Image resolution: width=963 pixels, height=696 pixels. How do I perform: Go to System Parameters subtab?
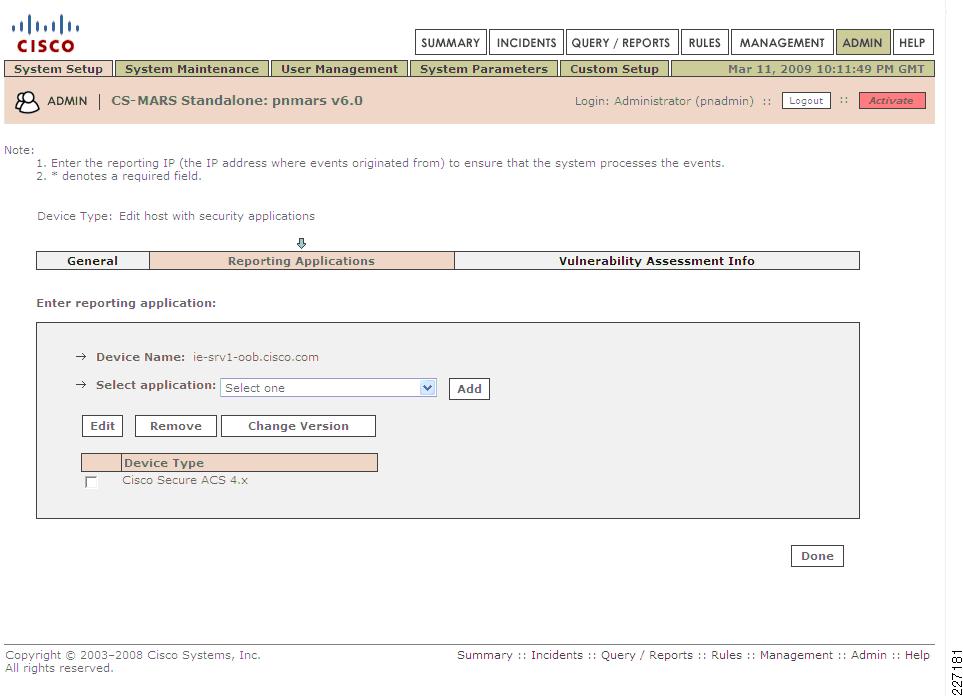click(x=483, y=69)
